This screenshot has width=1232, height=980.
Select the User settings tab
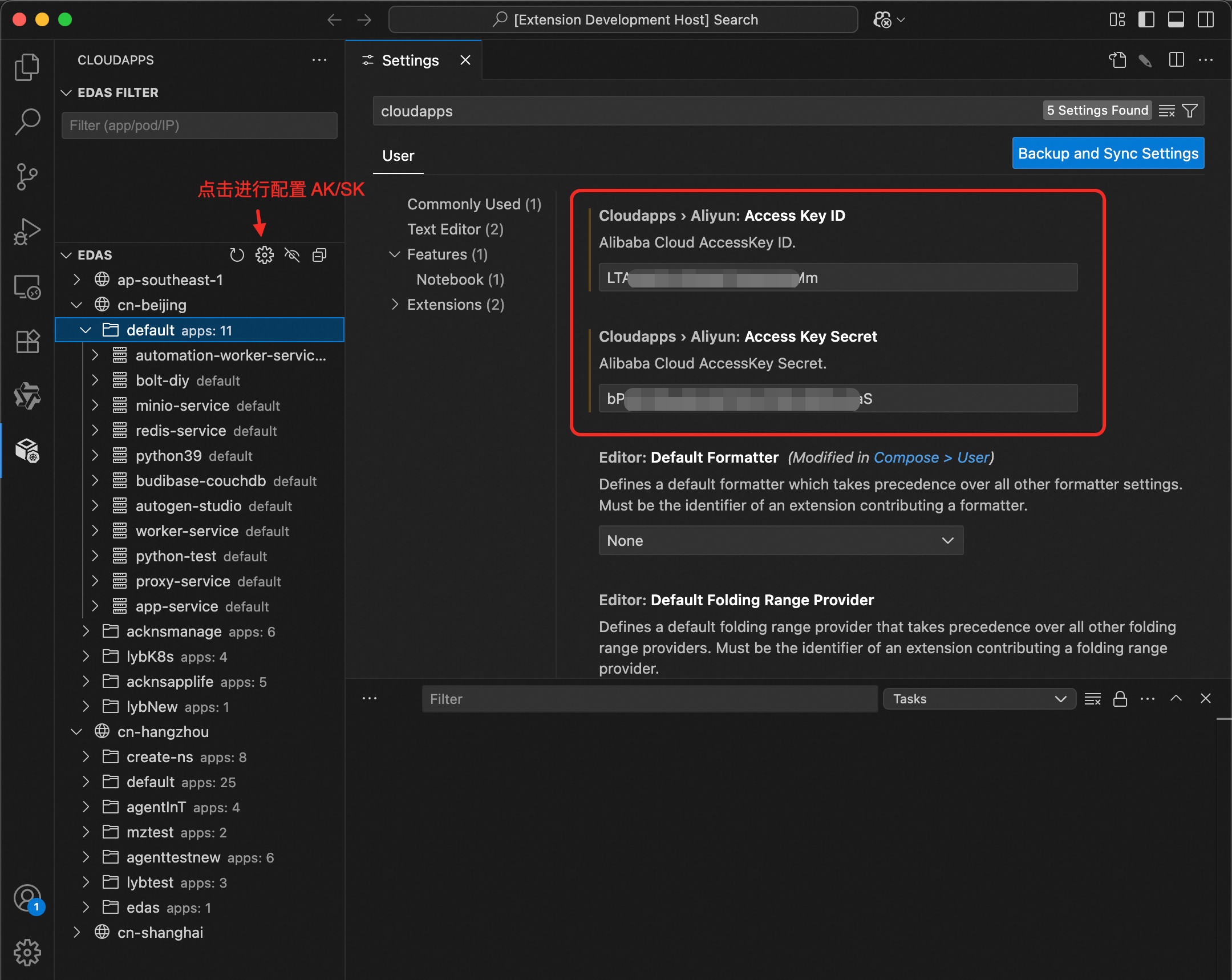(398, 156)
